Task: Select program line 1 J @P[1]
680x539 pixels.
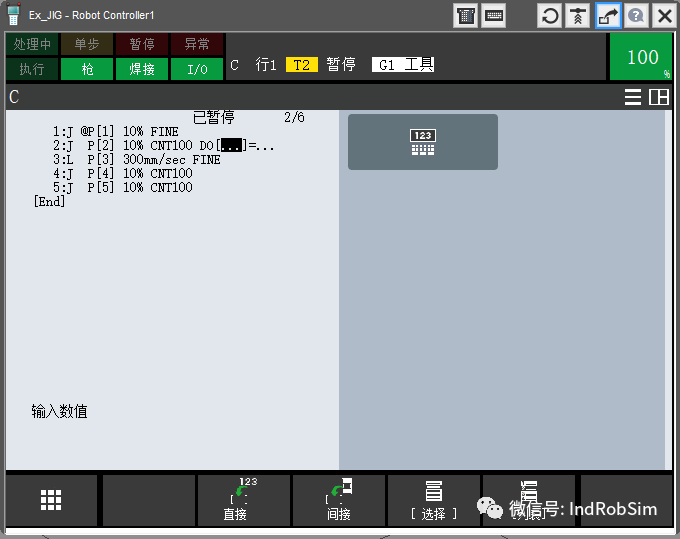Action: [115, 131]
